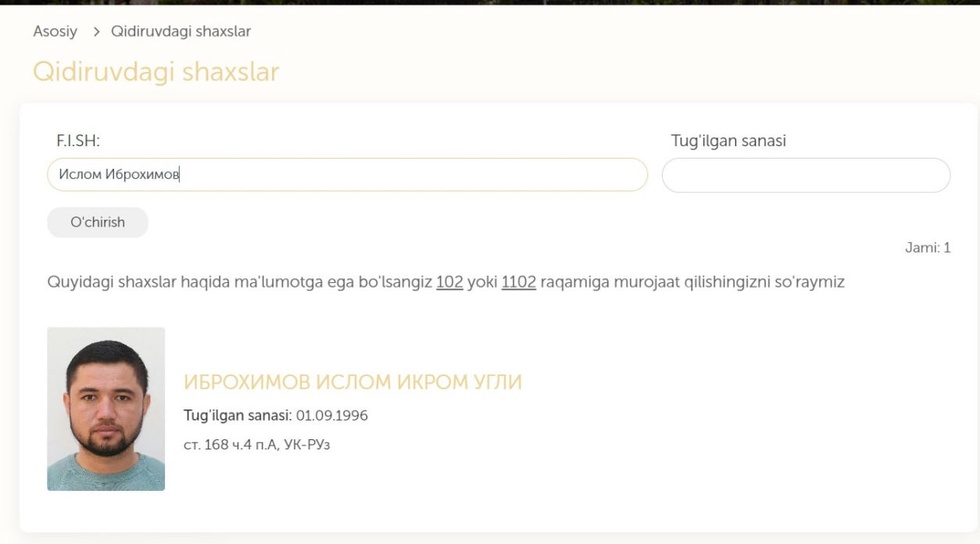Focus the F.I.SH name search field
Viewport: 980px width, 544px height.
tap(400, 175)
